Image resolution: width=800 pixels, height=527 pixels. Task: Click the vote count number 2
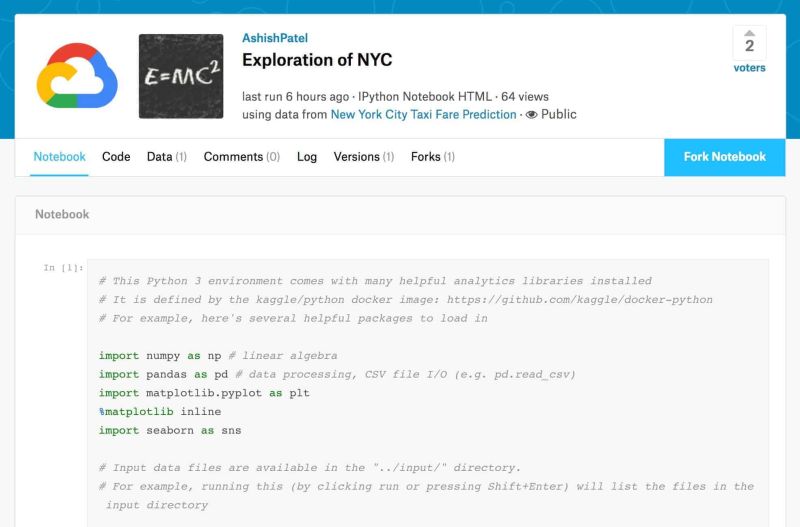click(749, 46)
